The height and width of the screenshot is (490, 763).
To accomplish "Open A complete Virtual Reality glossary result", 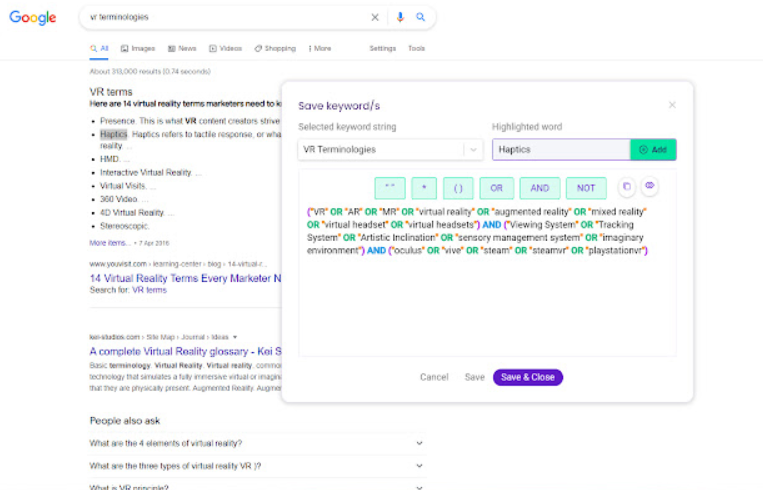I will tap(185, 351).
